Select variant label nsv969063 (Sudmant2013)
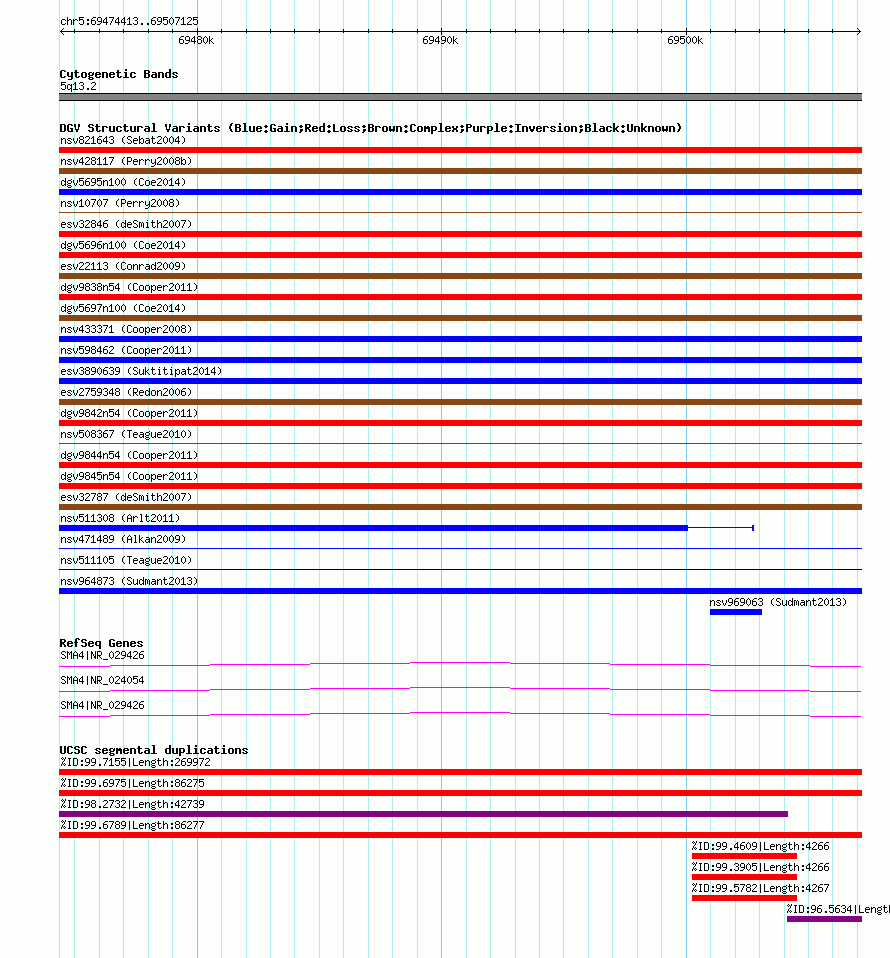Image resolution: width=890 pixels, height=958 pixels. coord(778,602)
